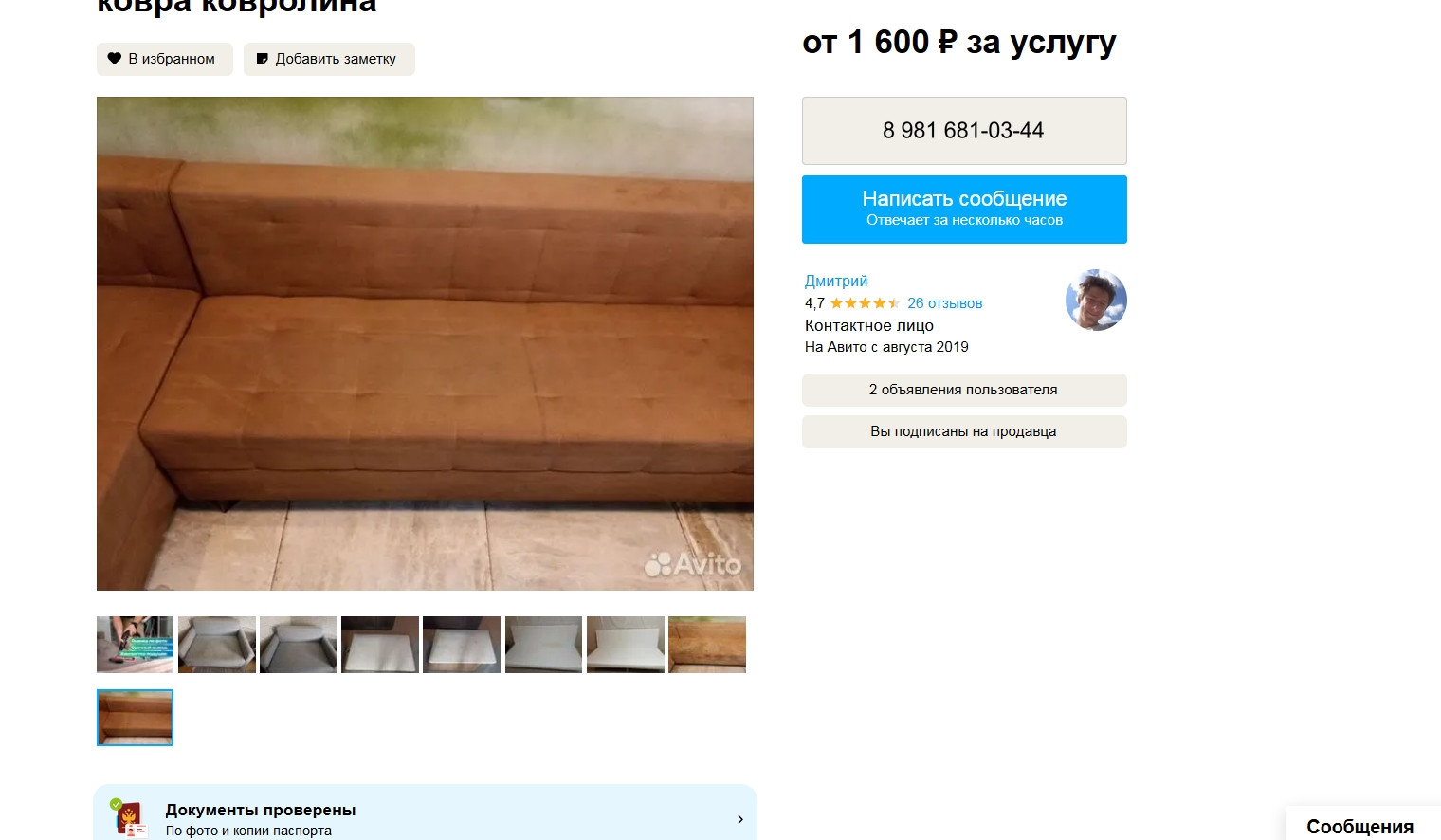
Task: Select the fourth thumbnail with the white mattress
Action: click(x=380, y=645)
